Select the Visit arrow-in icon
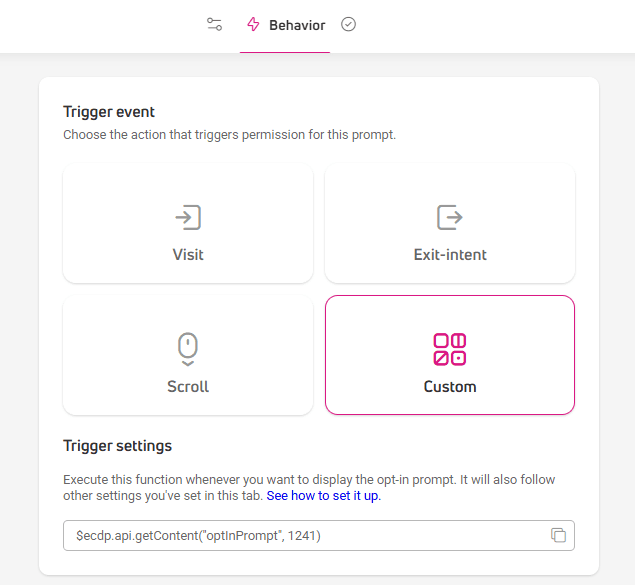 pyautogui.click(x=188, y=217)
